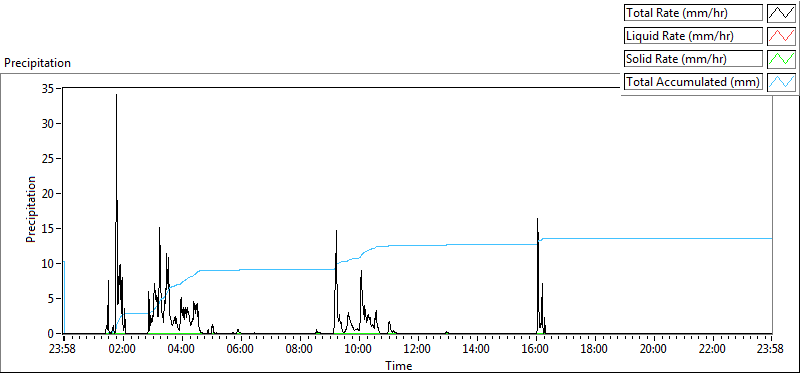Click the 20:00 time tick label
800x373 pixels.
pos(654,350)
